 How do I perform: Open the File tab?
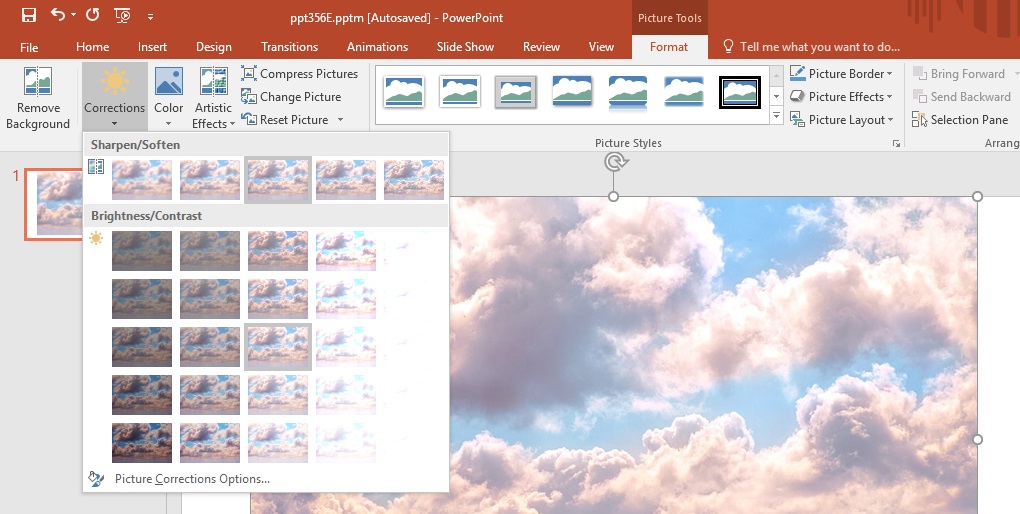[x=29, y=47]
